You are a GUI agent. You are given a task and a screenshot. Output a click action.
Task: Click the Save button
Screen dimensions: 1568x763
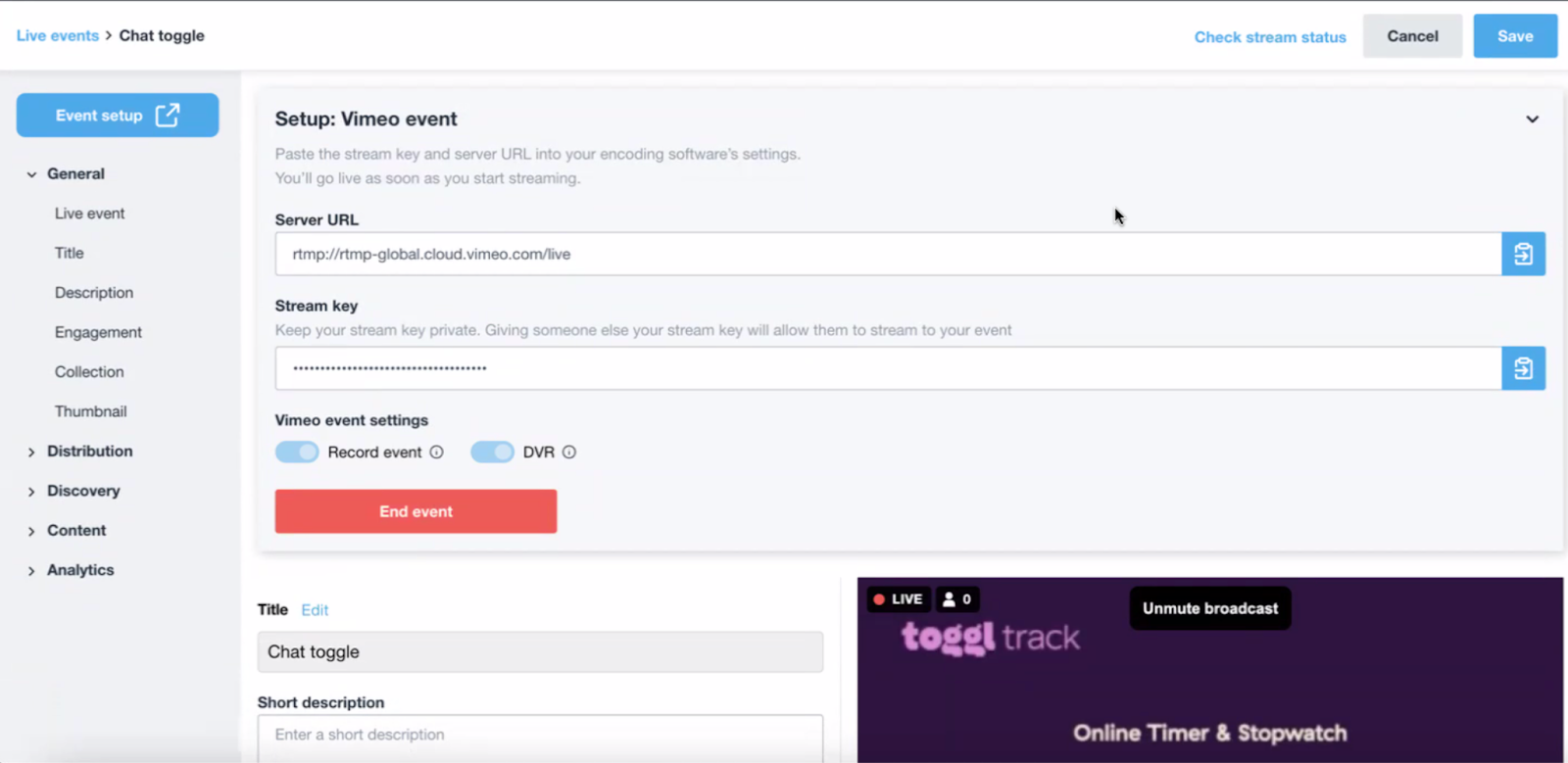tap(1514, 36)
